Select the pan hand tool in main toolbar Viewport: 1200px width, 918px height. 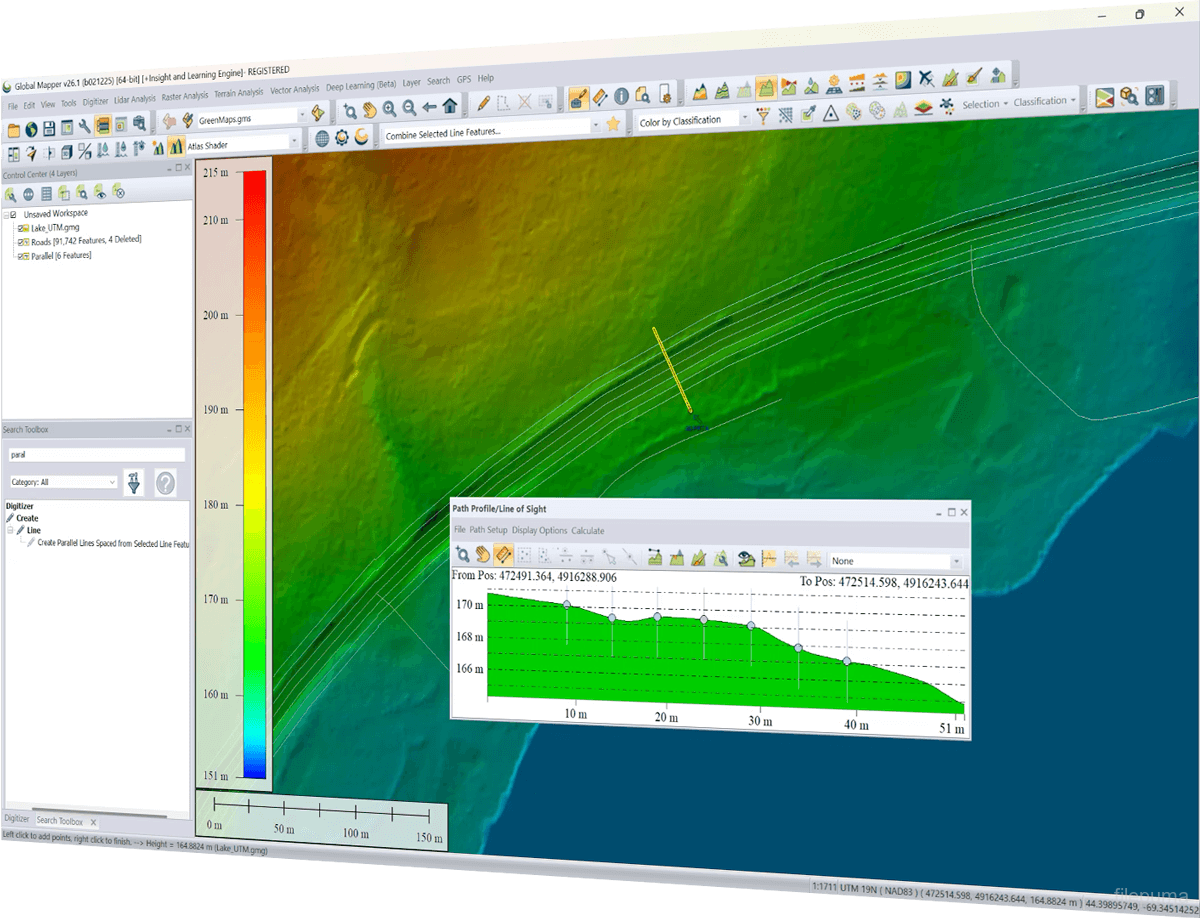tap(369, 109)
